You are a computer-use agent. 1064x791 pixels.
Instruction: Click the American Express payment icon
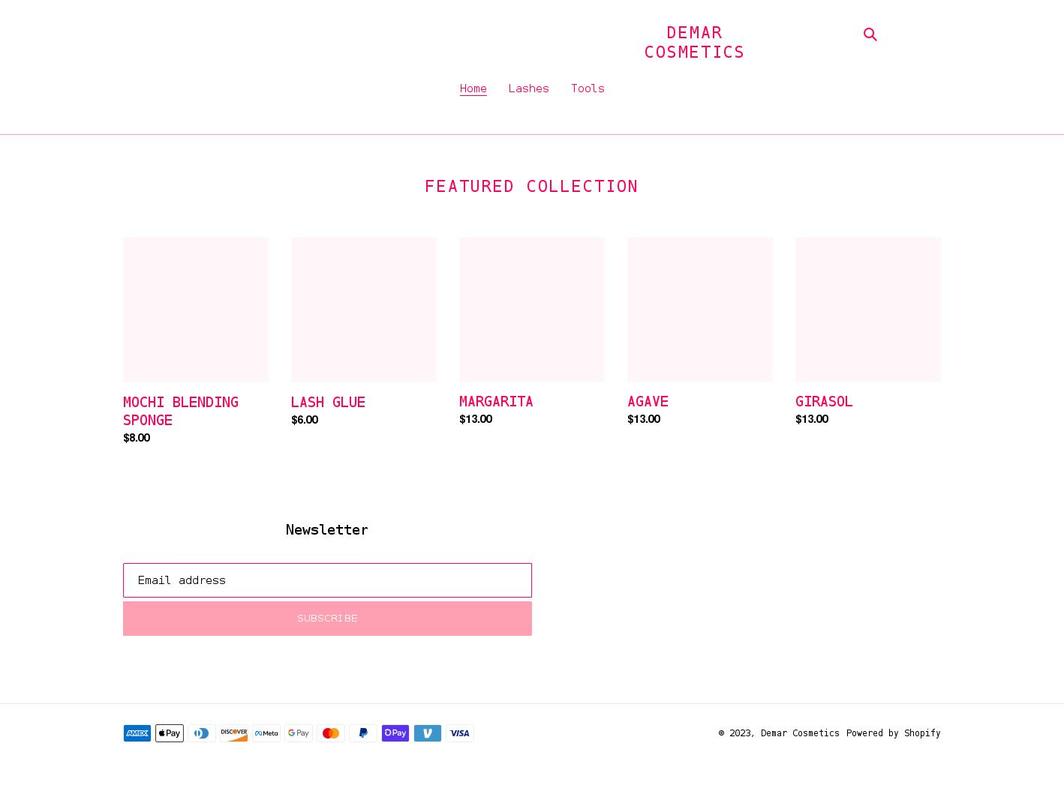[x=137, y=733]
